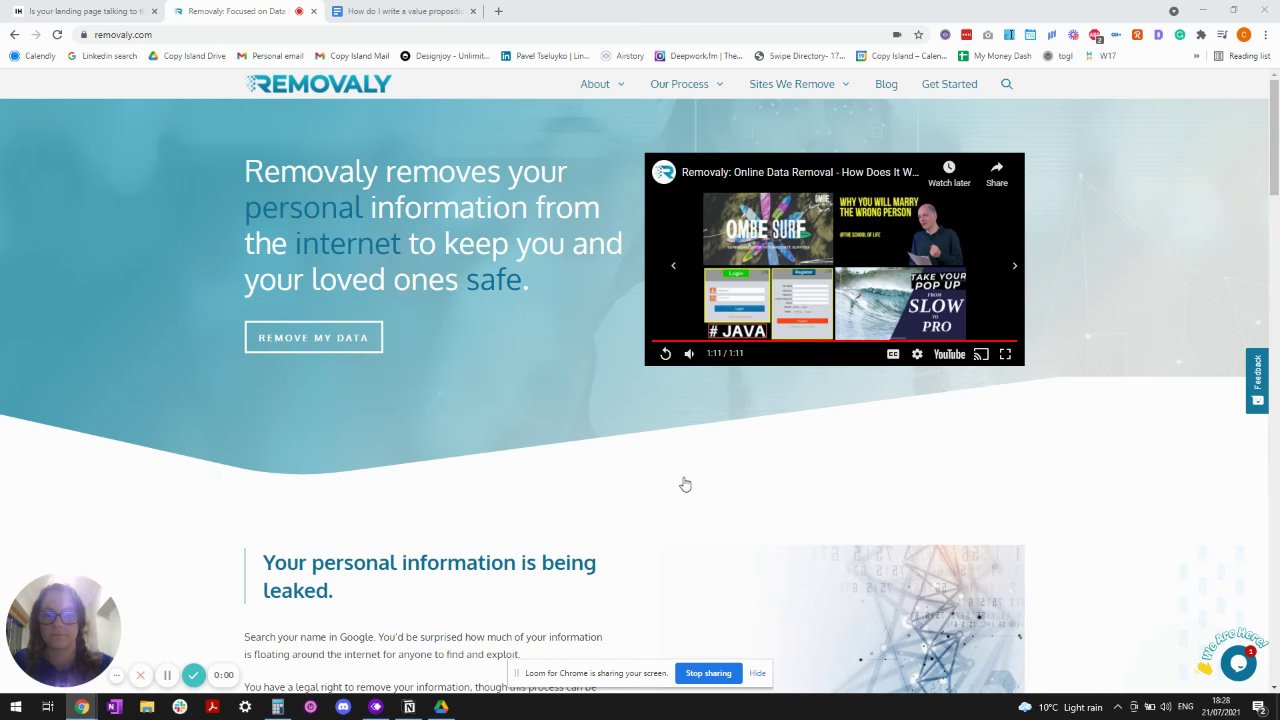This screenshot has width=1280, height=720.
Task: Replay the YouTube video
Action: [665, 354]
